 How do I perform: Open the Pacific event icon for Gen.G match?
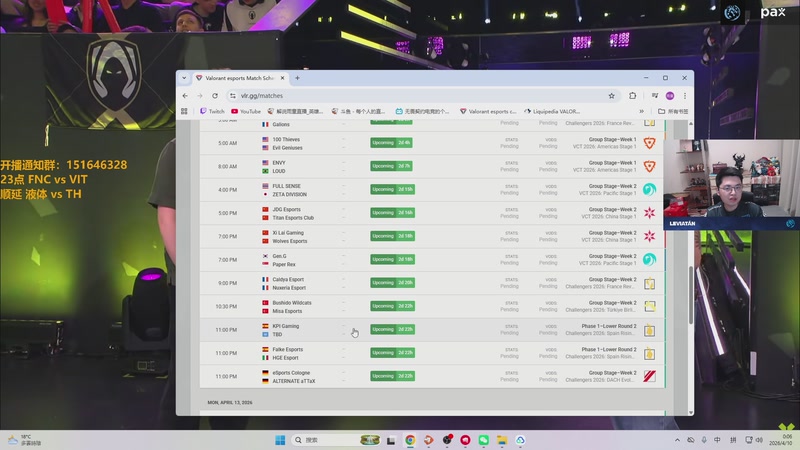click(x=649, y=260)
